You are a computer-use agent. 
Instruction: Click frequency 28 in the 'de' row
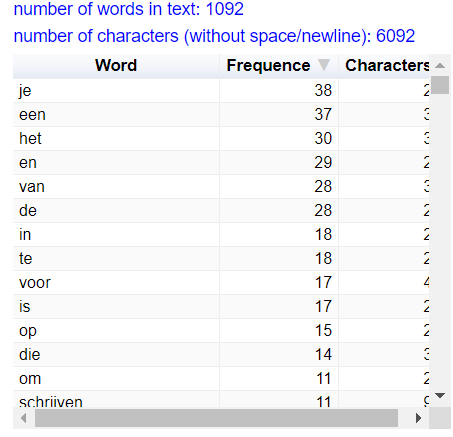323,211
